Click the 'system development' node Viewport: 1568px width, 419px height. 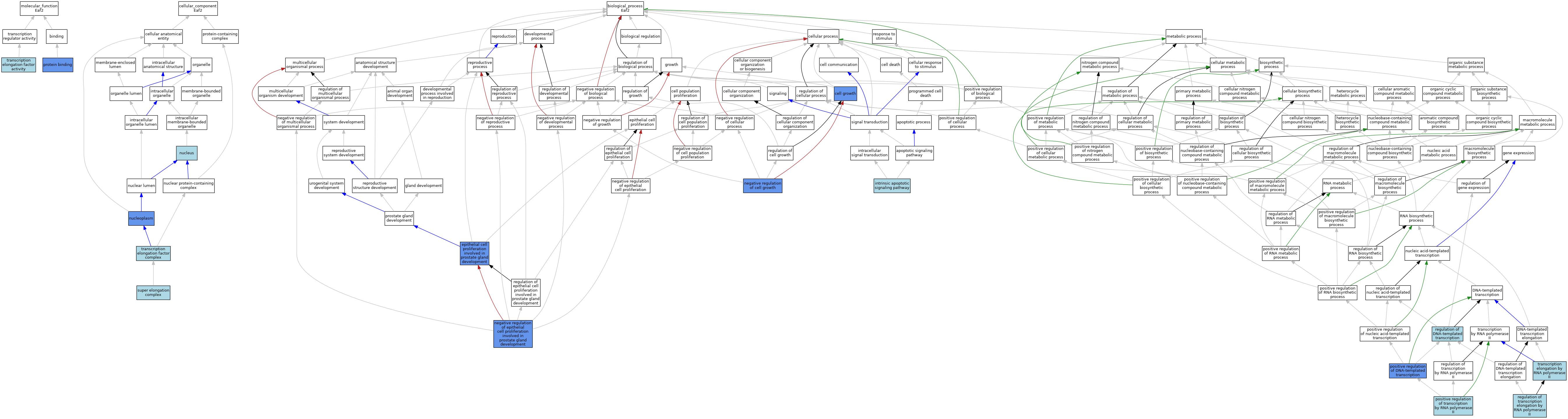344,122
